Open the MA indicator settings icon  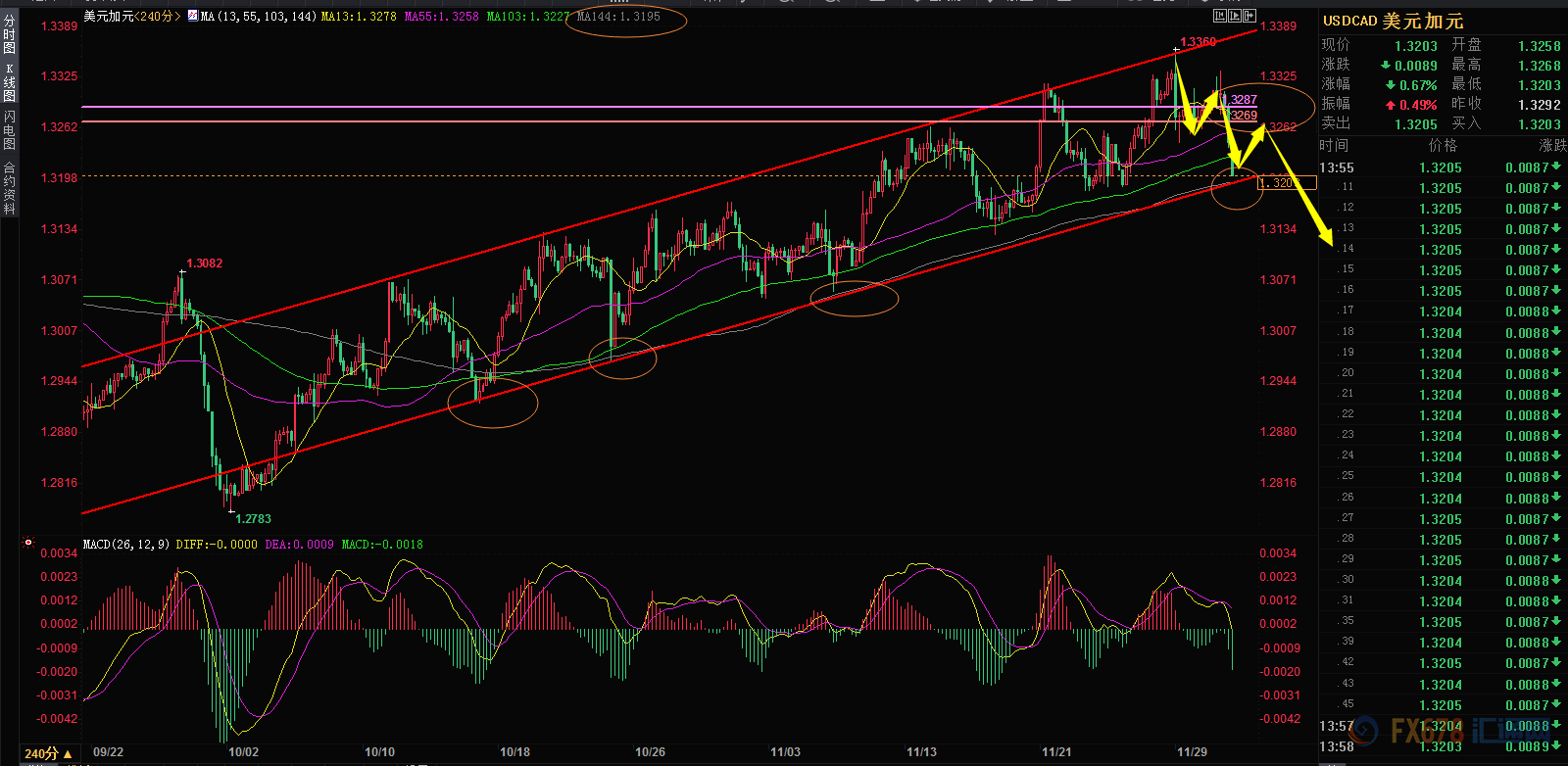[x=192, y=16]
